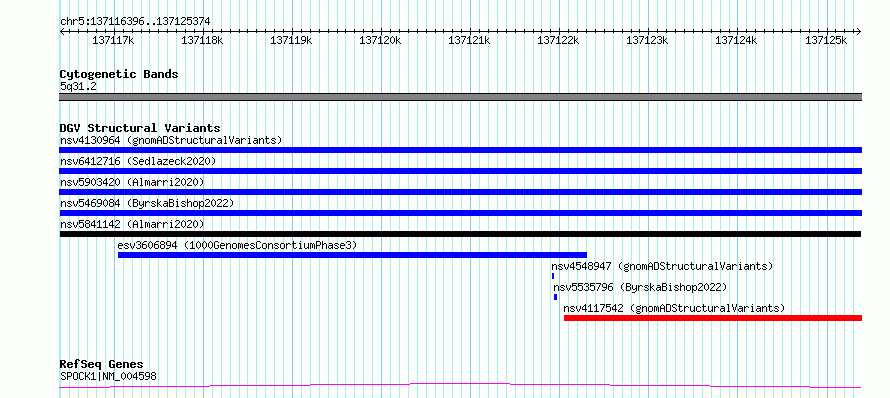Click the chr5:137116396..137125374 coordinate label
Screen dimensions: 890x398
(x=135, y=21)
